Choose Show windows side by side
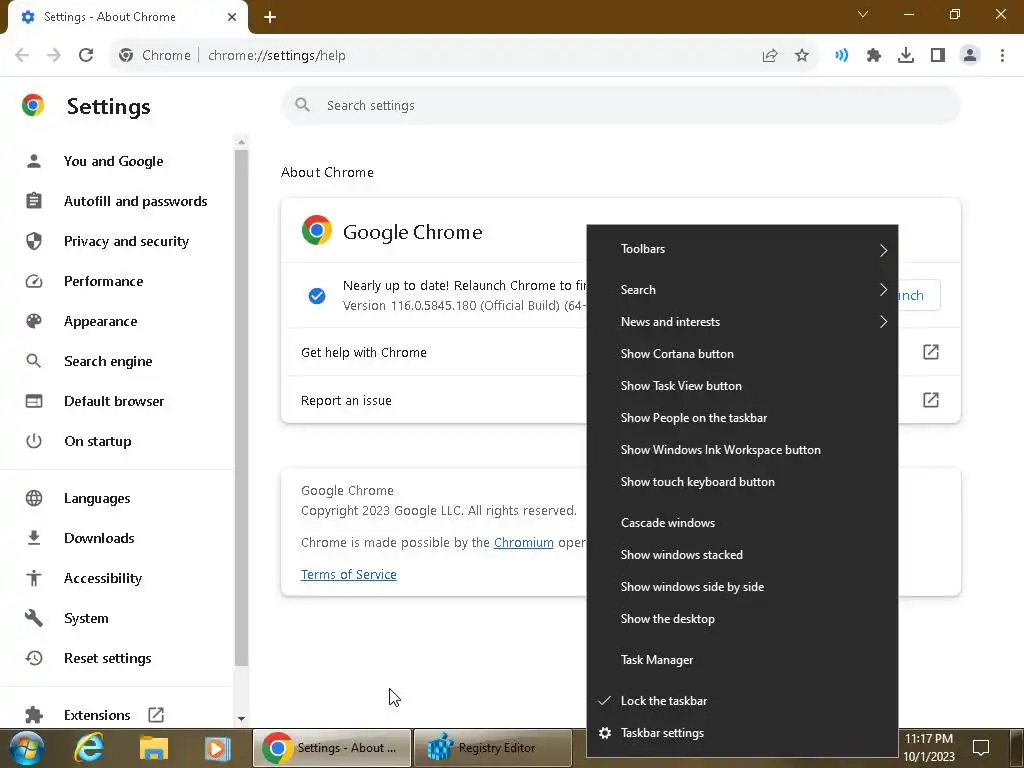 [743, 586]
